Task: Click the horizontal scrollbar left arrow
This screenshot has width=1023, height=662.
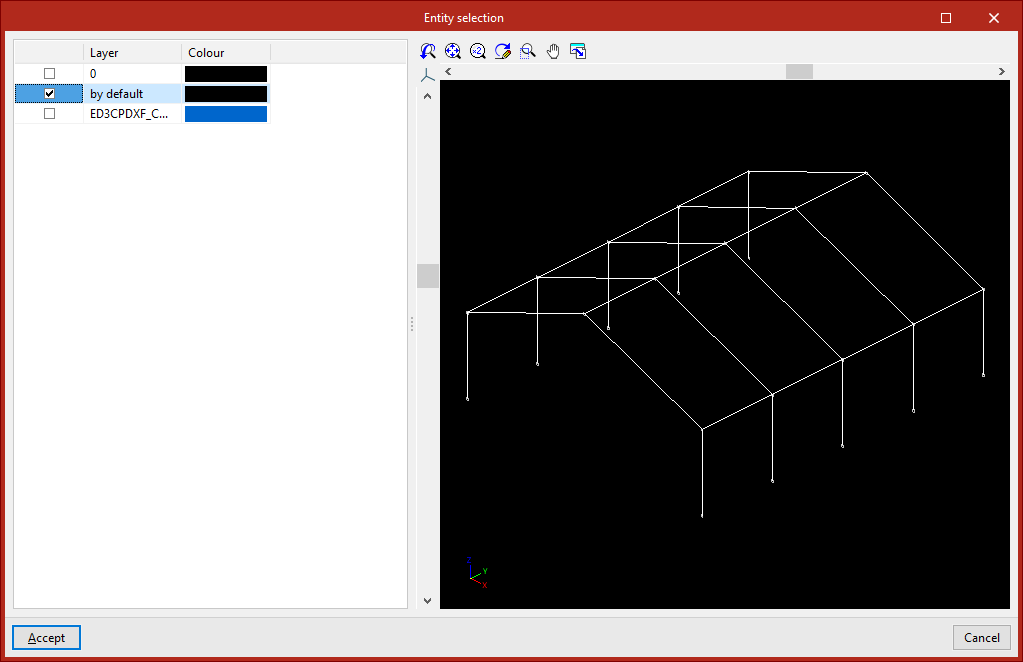Action: coord(448,72)
